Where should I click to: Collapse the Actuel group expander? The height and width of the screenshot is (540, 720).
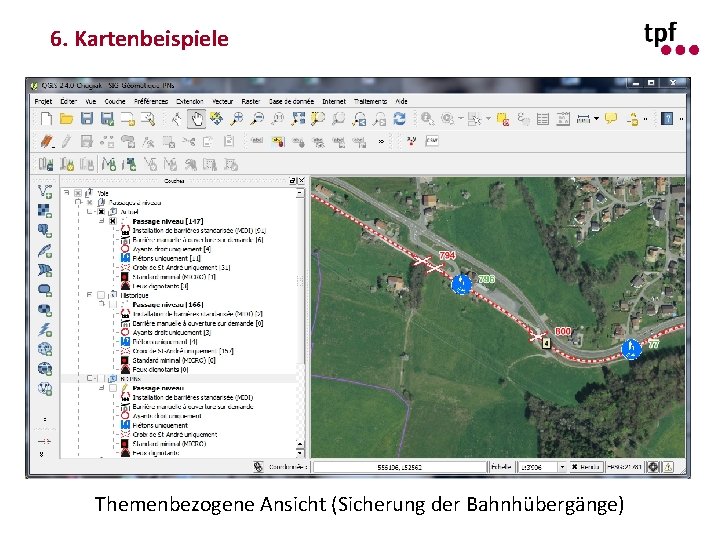pos(90,212)
